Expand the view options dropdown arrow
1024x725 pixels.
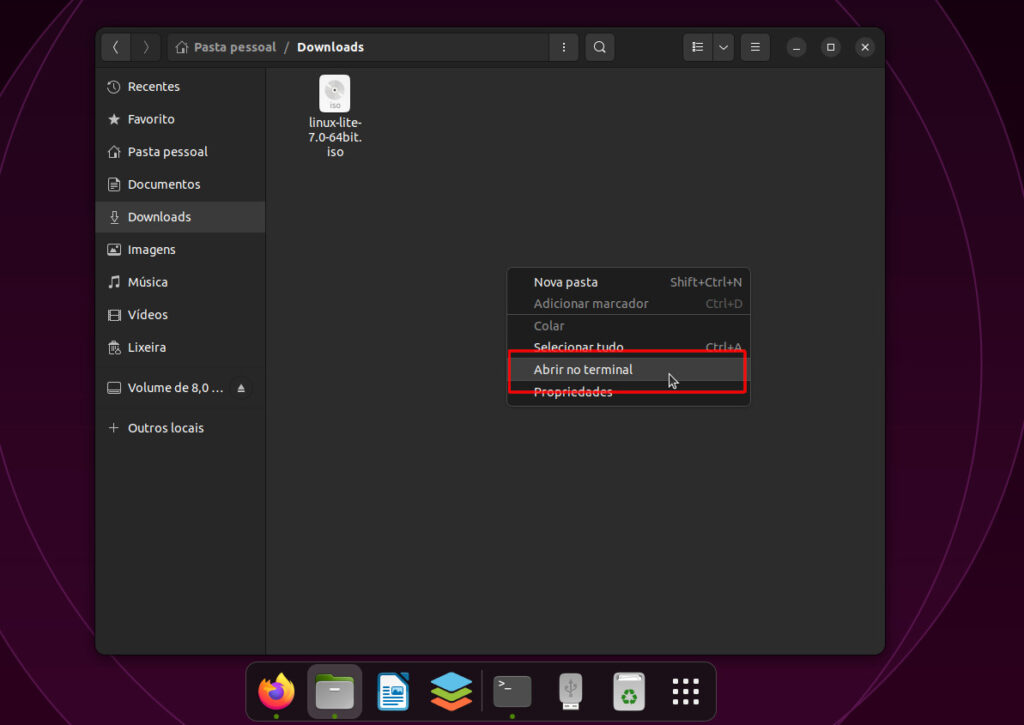(723, 47)
